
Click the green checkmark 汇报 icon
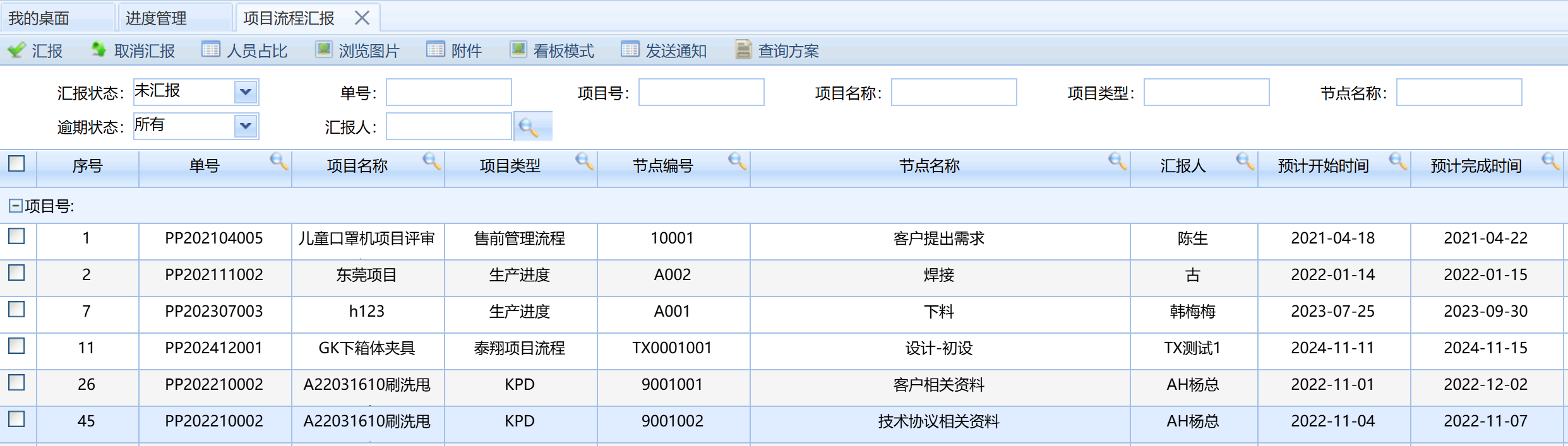click(x=17, y=50)
